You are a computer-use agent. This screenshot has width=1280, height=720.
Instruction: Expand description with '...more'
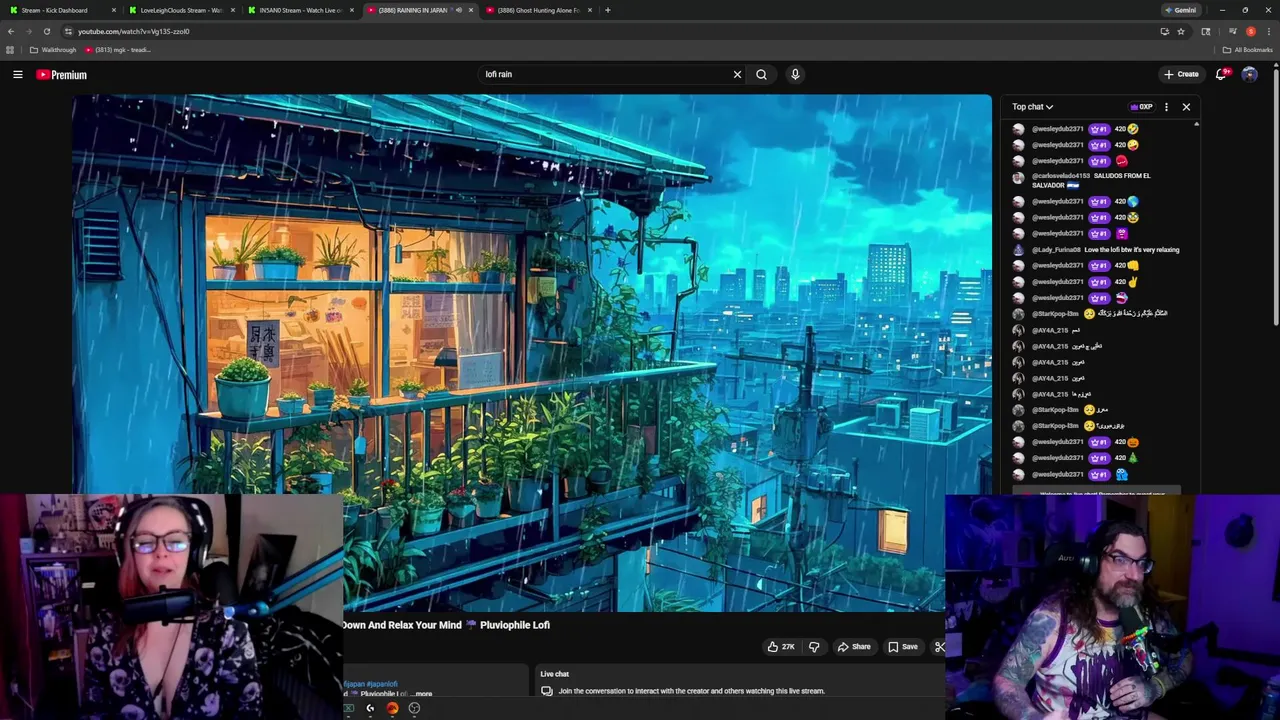[x=423, y=693]
